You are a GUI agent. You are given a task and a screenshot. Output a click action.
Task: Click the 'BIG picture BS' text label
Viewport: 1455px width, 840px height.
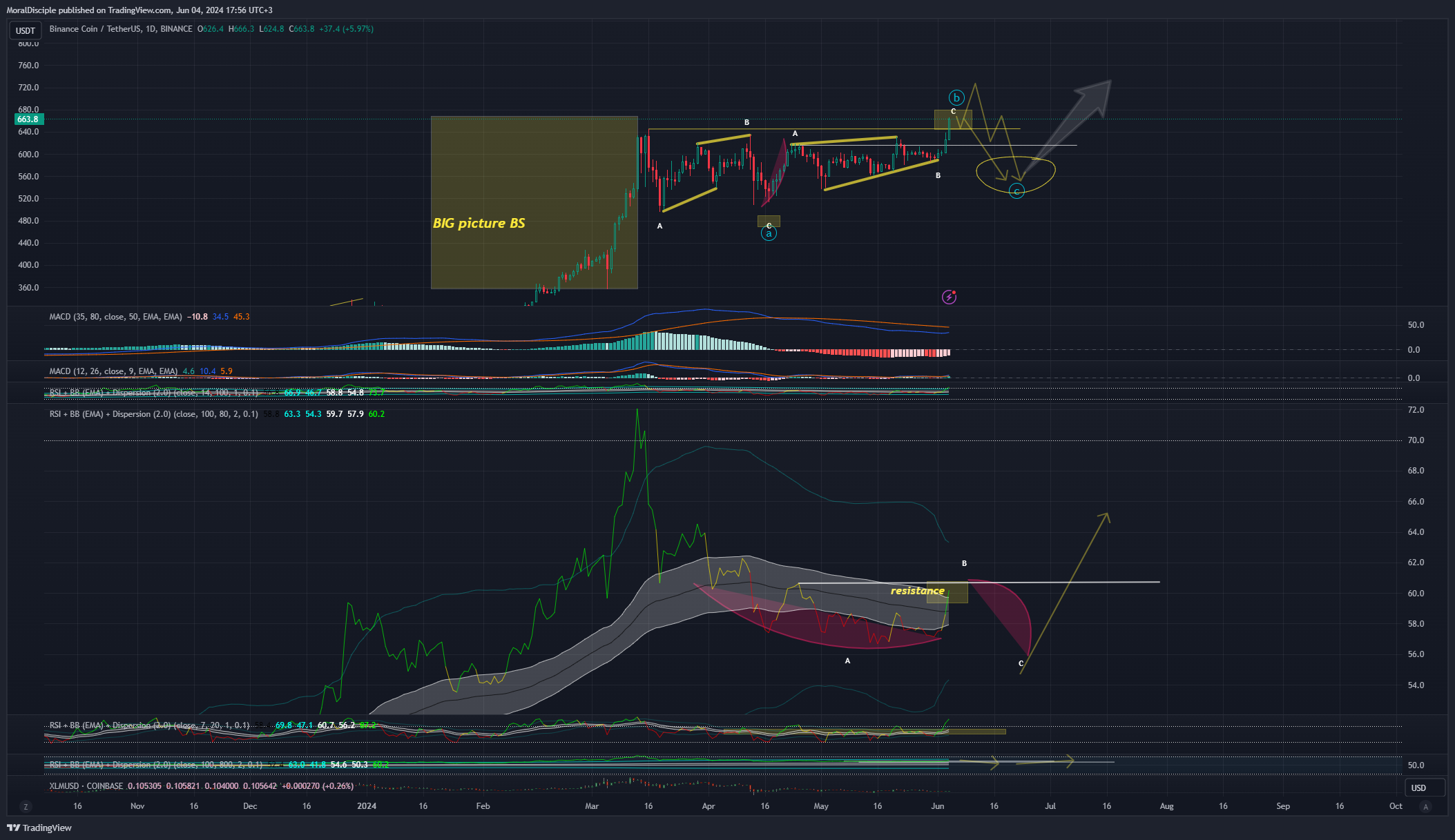point(479,223)
